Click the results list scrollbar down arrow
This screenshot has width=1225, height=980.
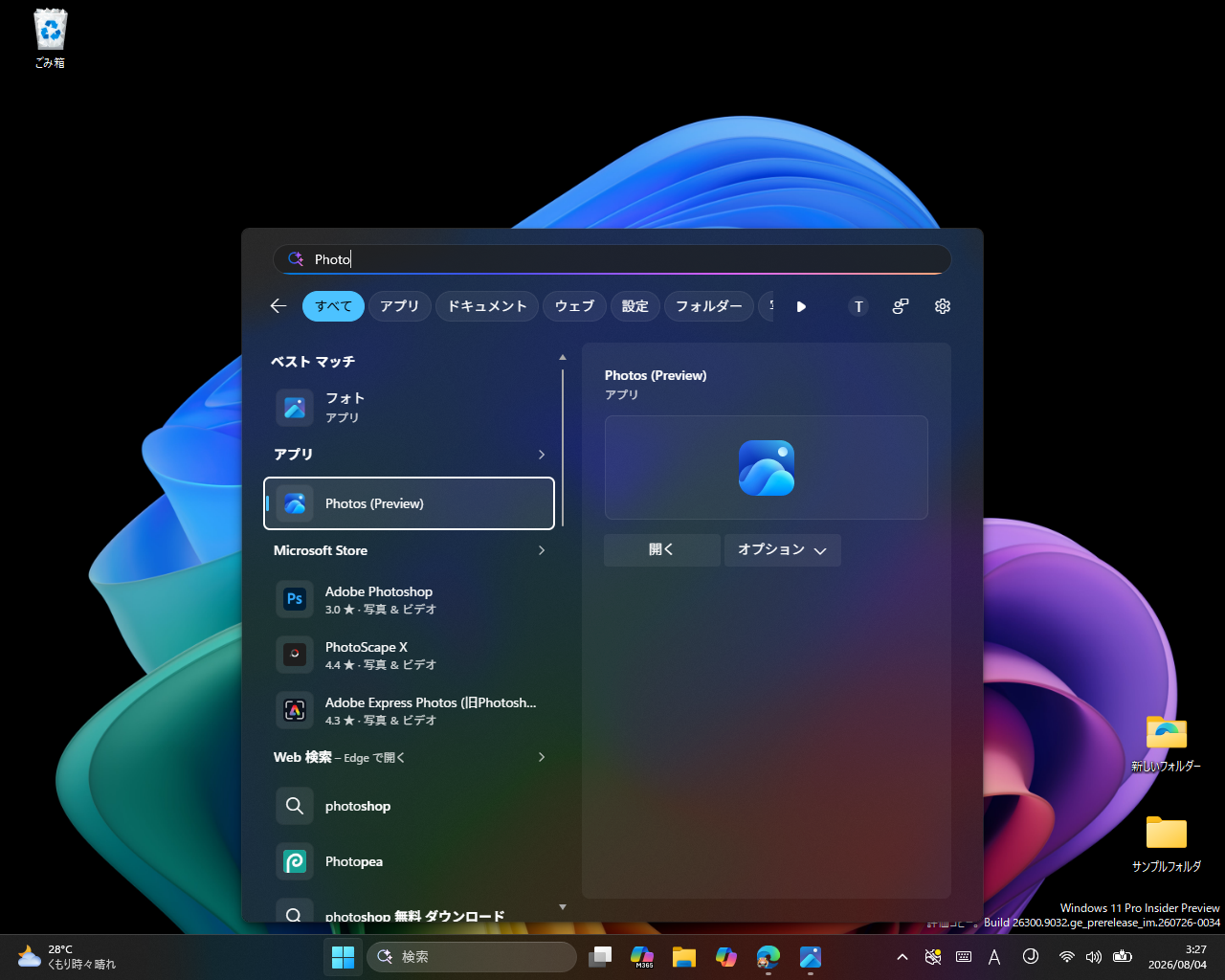pyautogui.click(x=563, y=906)
